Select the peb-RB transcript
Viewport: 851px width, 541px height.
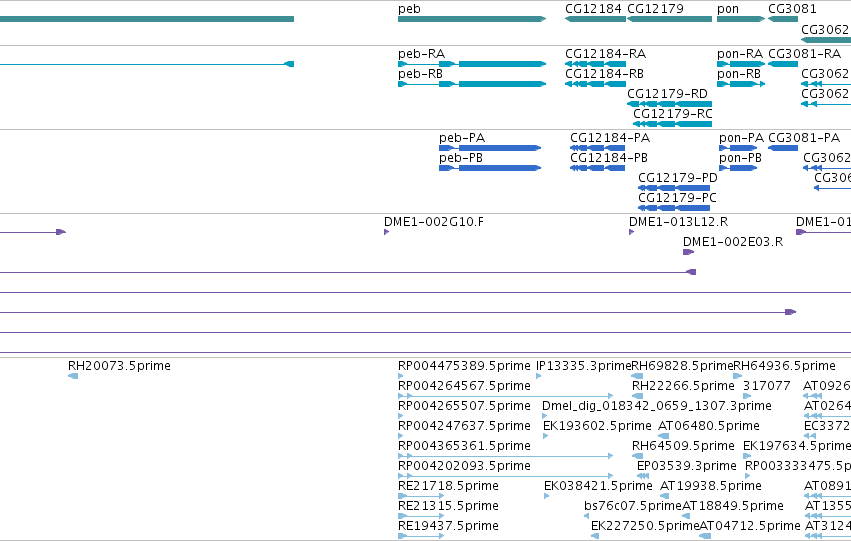(x=472, y=84)
